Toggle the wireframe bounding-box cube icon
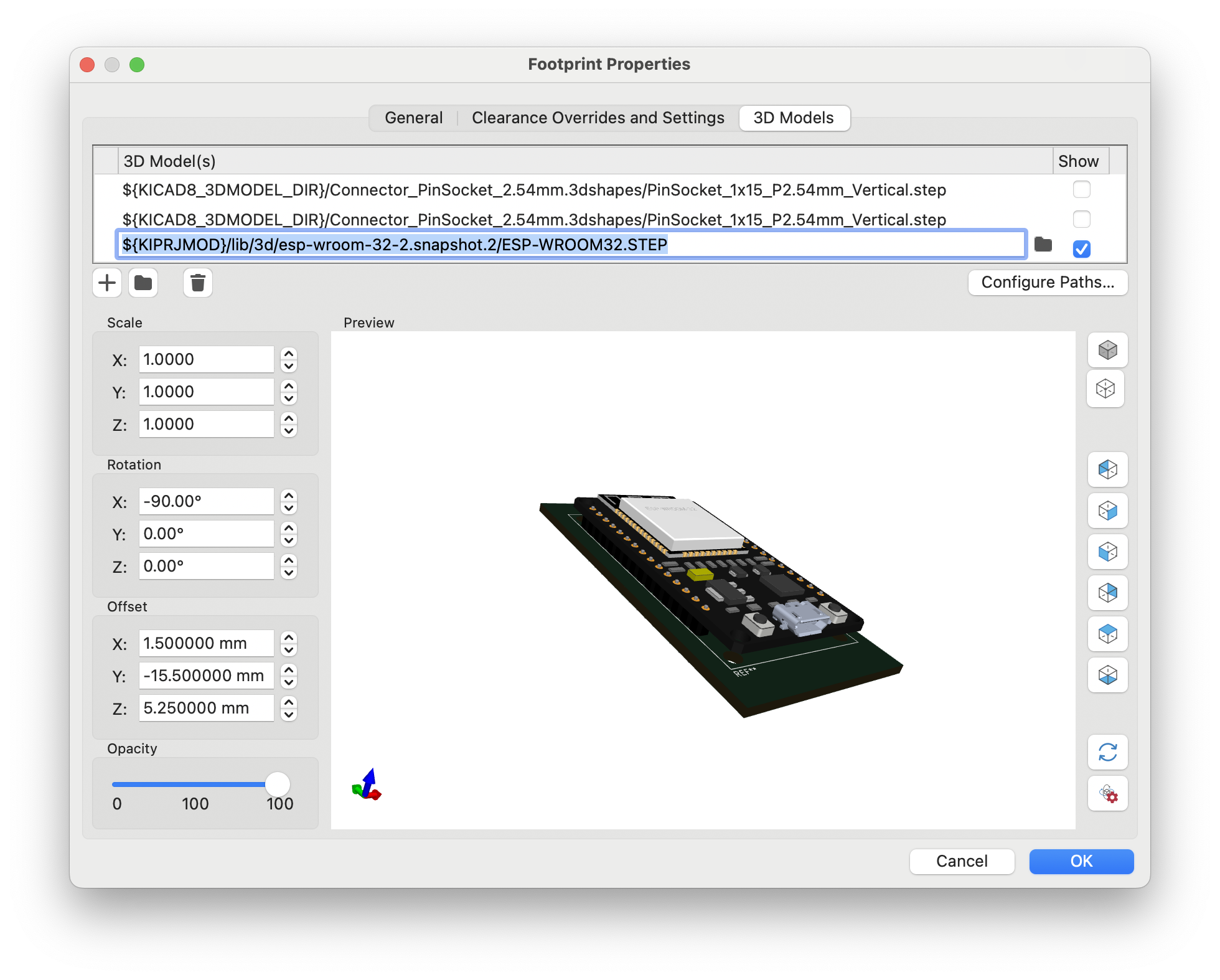 click(1105, 389)
